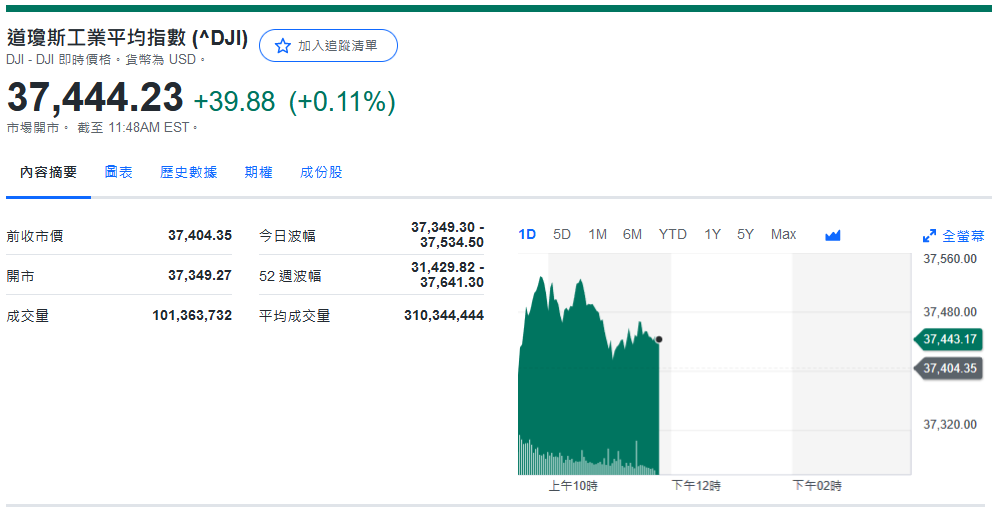This screenshot has height=514, width=992.
Task: Go to the 成份股 tab
Action: (321, 172)
